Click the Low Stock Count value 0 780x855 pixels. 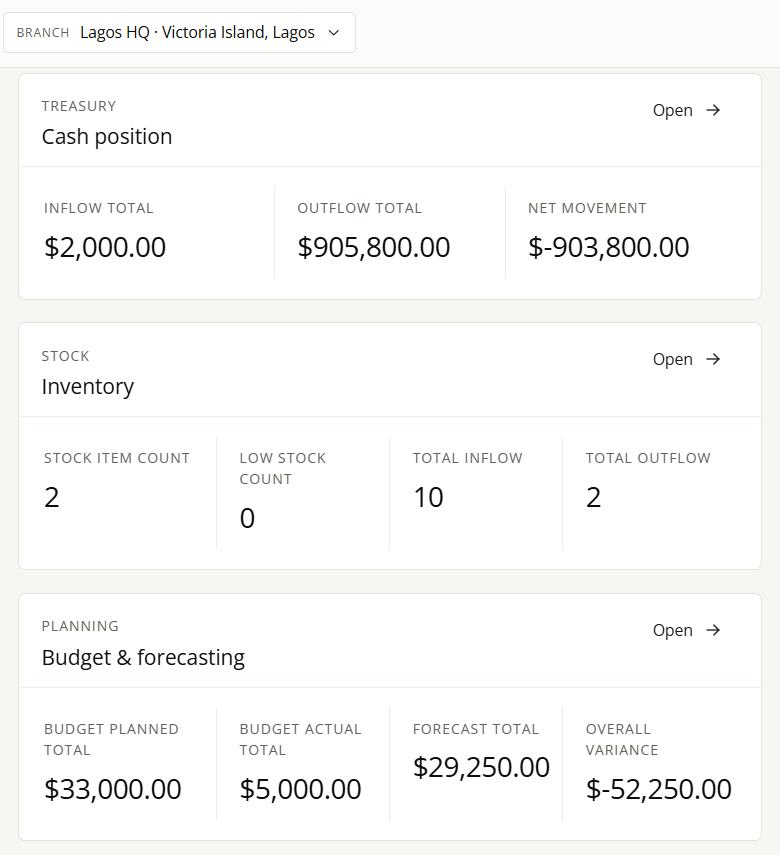point(247,518)
